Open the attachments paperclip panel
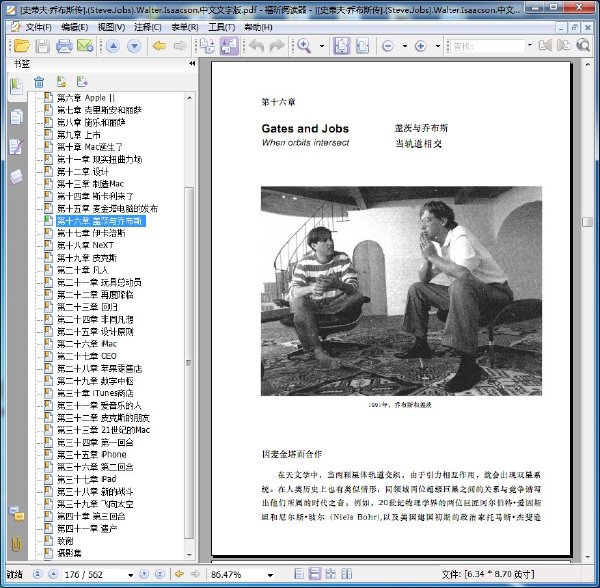 pyautogui.click(x=16, y=544)
